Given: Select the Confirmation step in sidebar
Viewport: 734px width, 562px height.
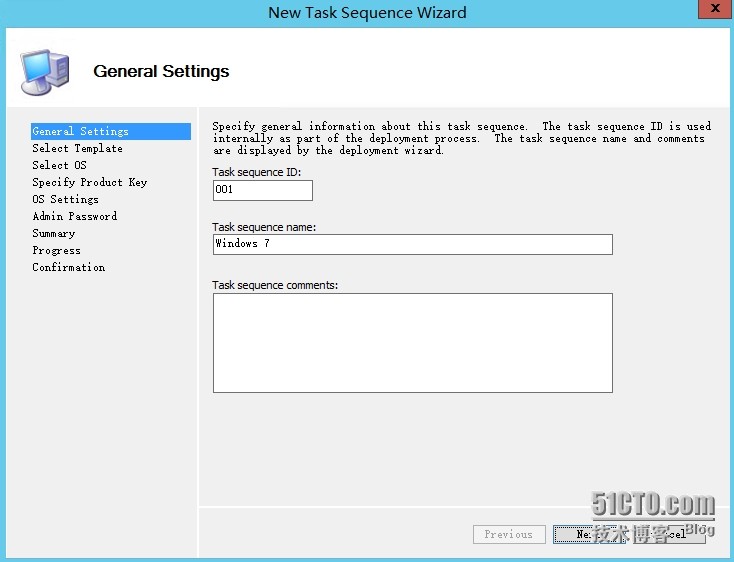Looking at the screenshot, I should click(68, 267).
